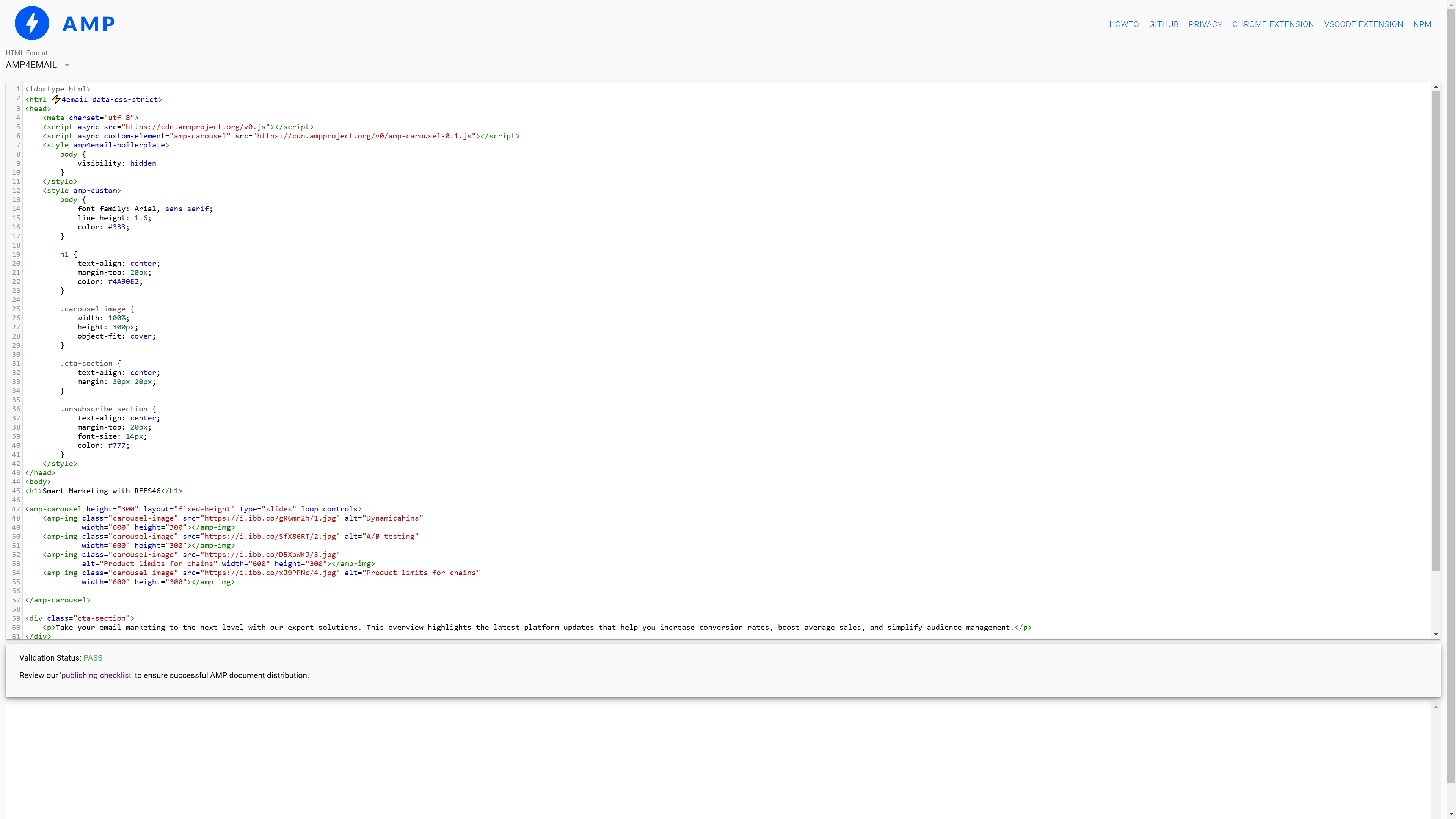This screenshot has height=819, width=1456.
Task: Open the NPM link
Action: click(1422, 24)
